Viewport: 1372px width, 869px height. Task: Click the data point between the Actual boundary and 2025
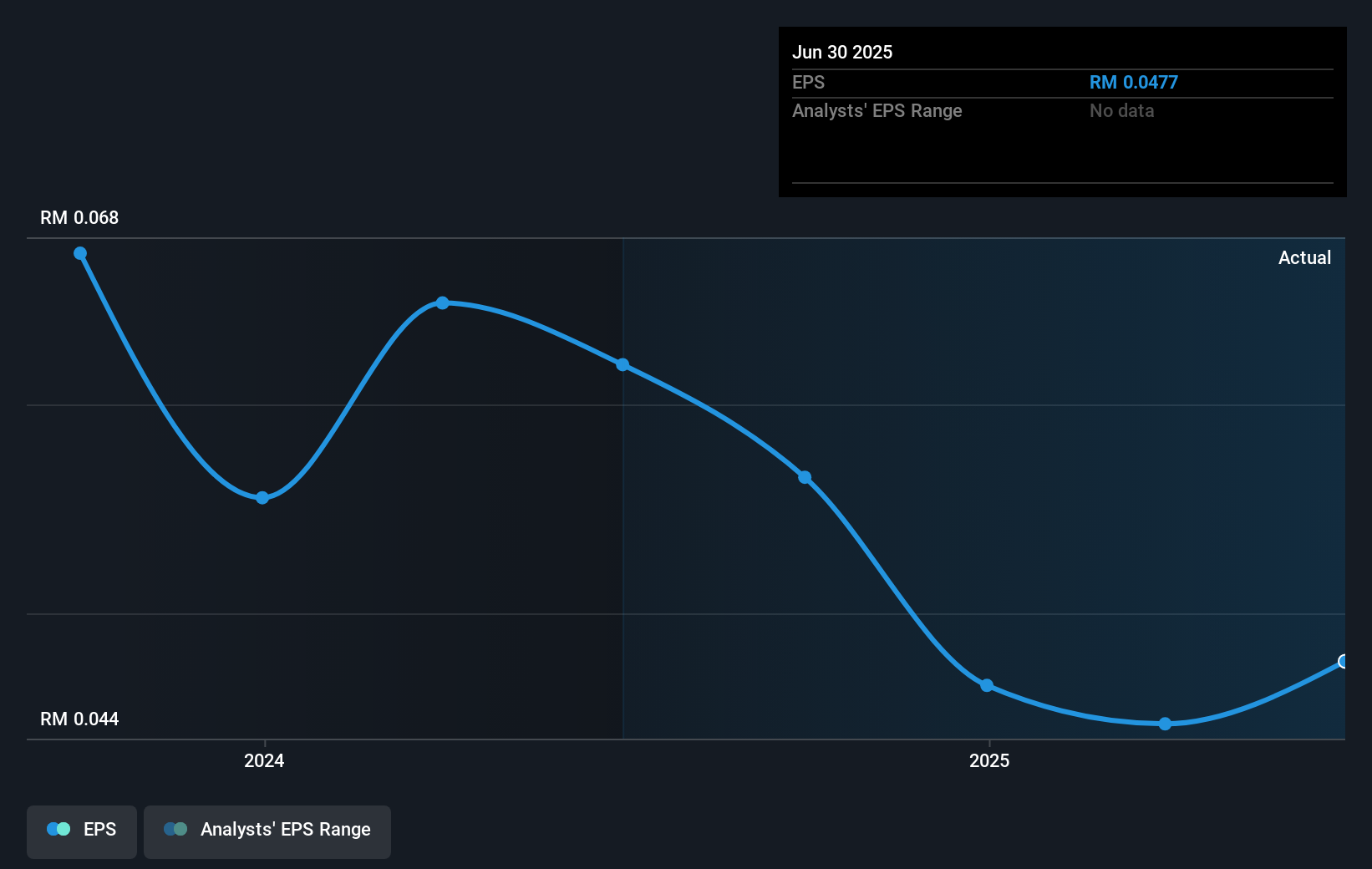click(x=805, y=477)
